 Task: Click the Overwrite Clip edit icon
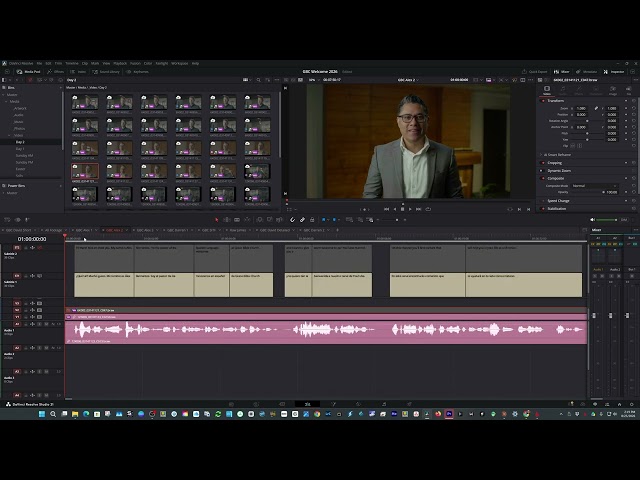click(x=270, y=220)
